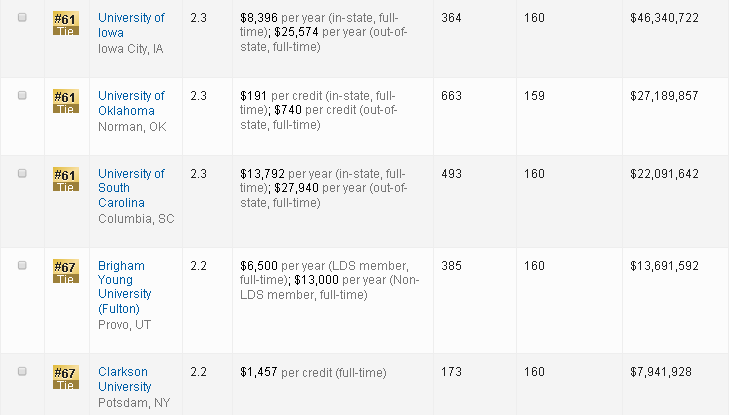Click the $27,189,857 amount for Oklahoma
Viewport: 730px width, 415px height.
[x=663, y=96]
